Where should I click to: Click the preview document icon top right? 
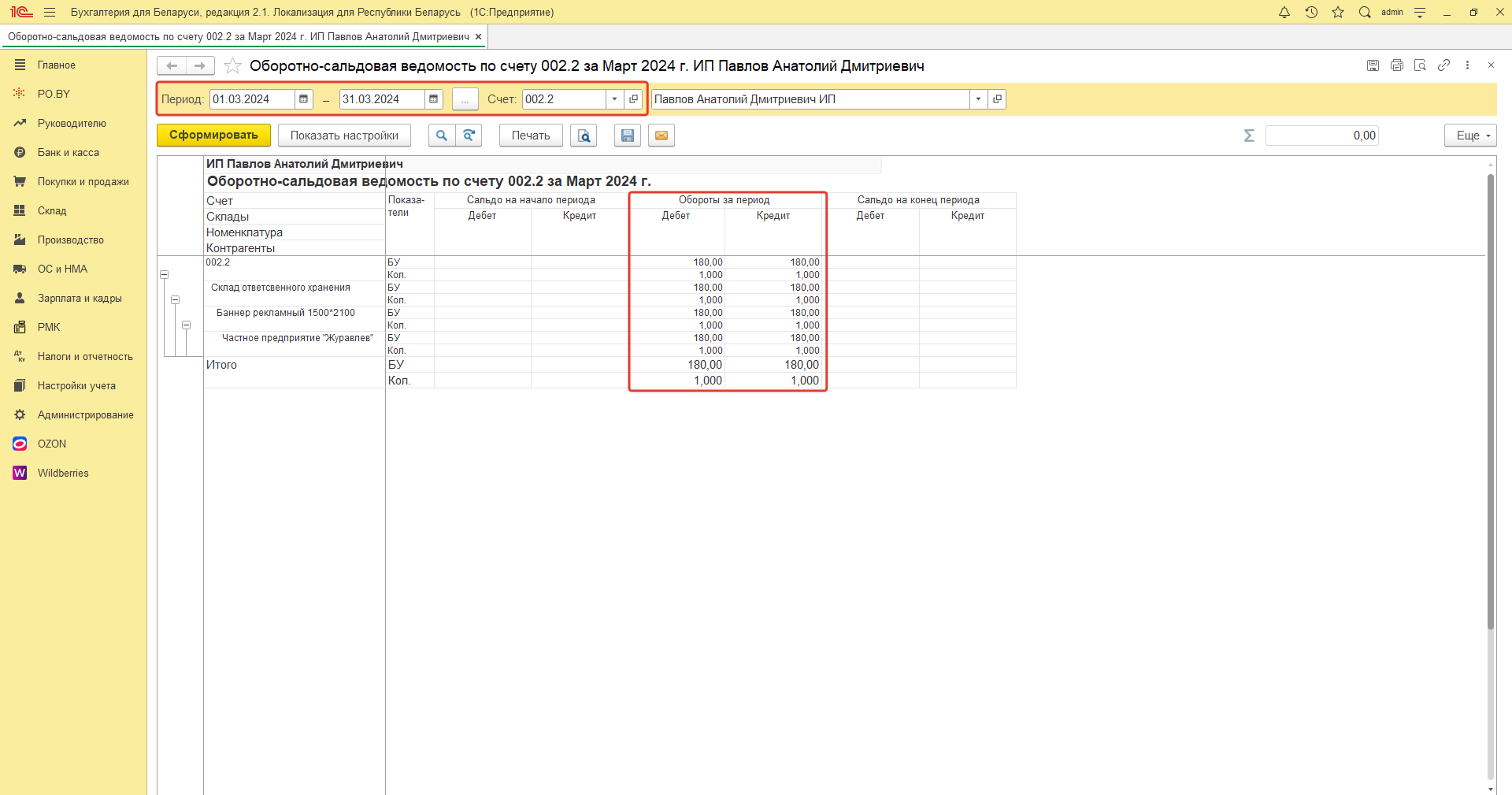click(x=1420, y=65)
